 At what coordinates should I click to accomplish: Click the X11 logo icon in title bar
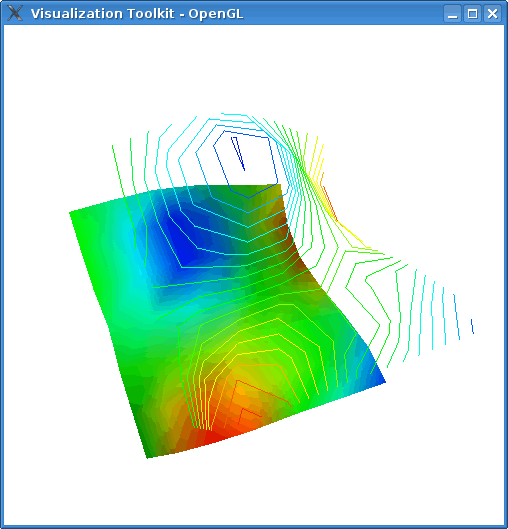[x=15, y=13]
